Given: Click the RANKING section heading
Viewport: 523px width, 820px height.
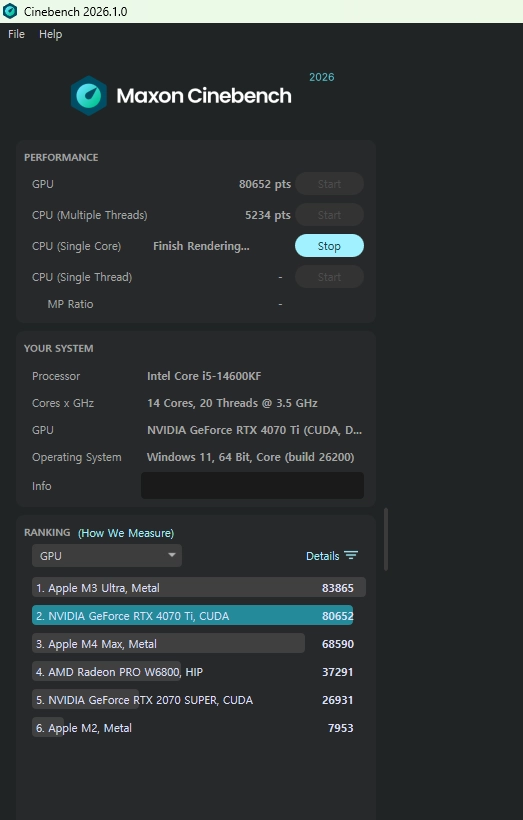Looking at the screenshot, I should point(47,532).
